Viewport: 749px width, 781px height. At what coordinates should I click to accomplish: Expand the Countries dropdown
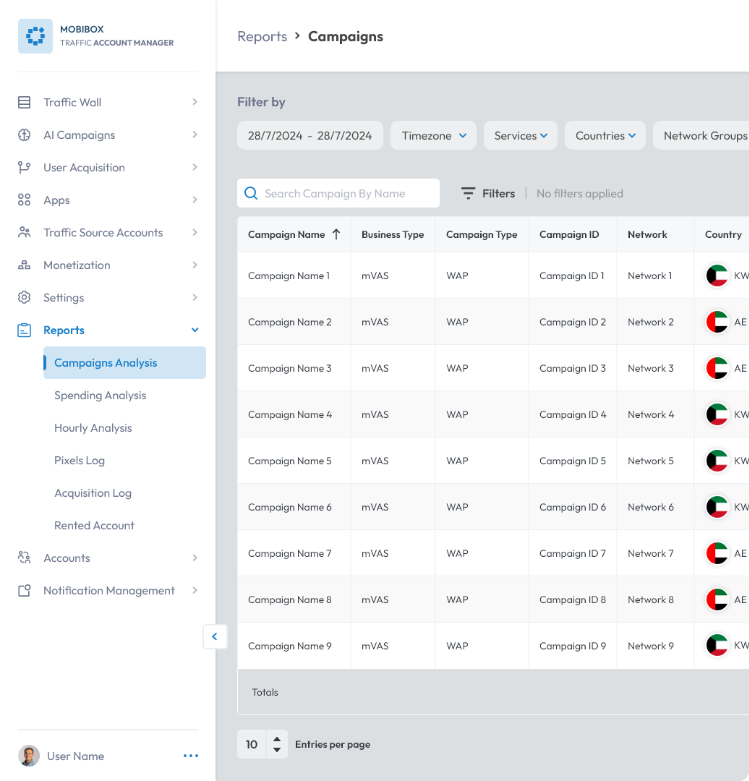pos(605,135)
